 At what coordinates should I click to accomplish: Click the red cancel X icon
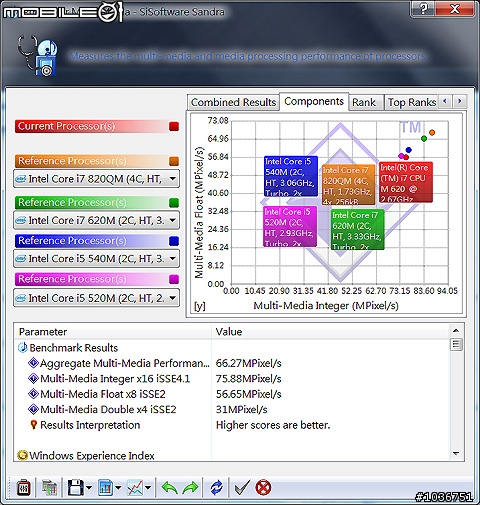coord(263,488)
